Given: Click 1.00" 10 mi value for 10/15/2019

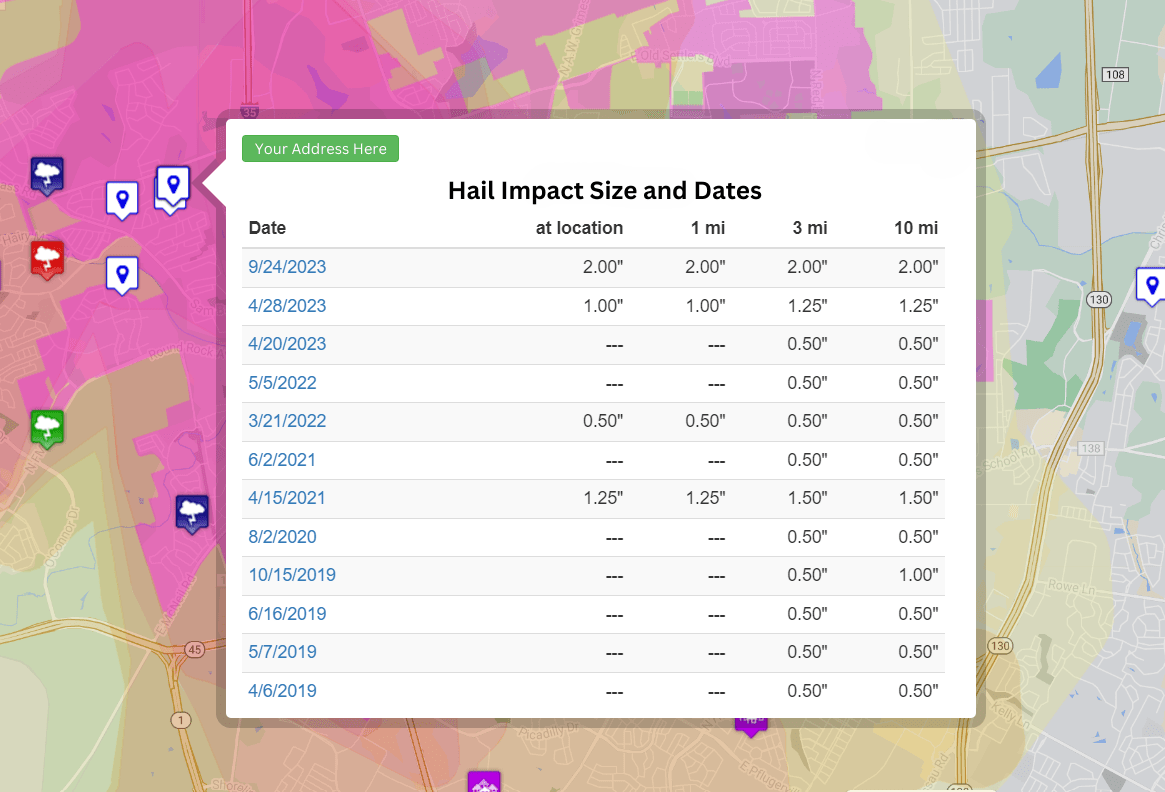Looking at the screenshot, I should [x=918, y=575].
